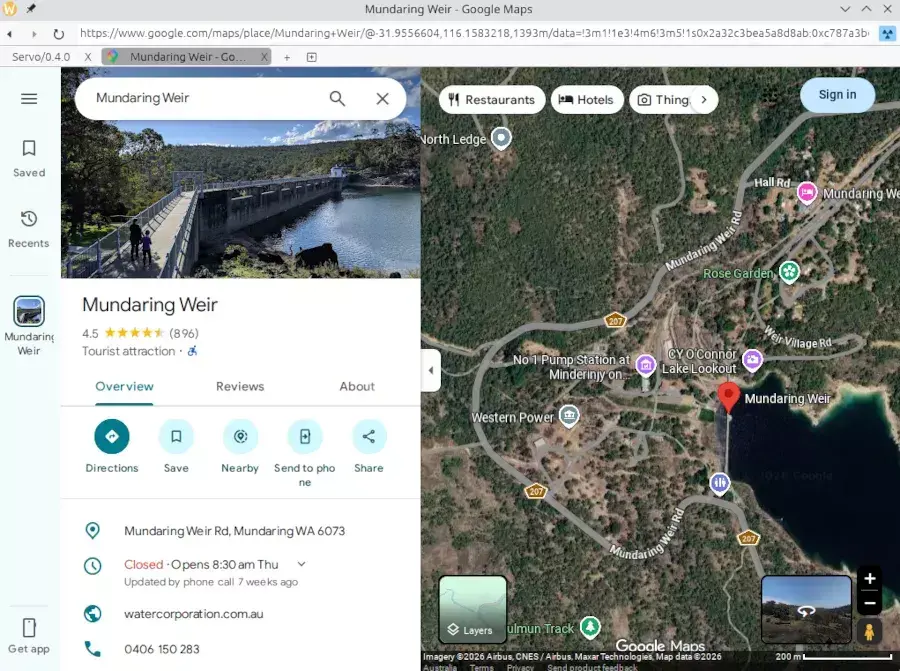Open Privacy link in map footer
The image size is (900, 671).
coord(520,667)
